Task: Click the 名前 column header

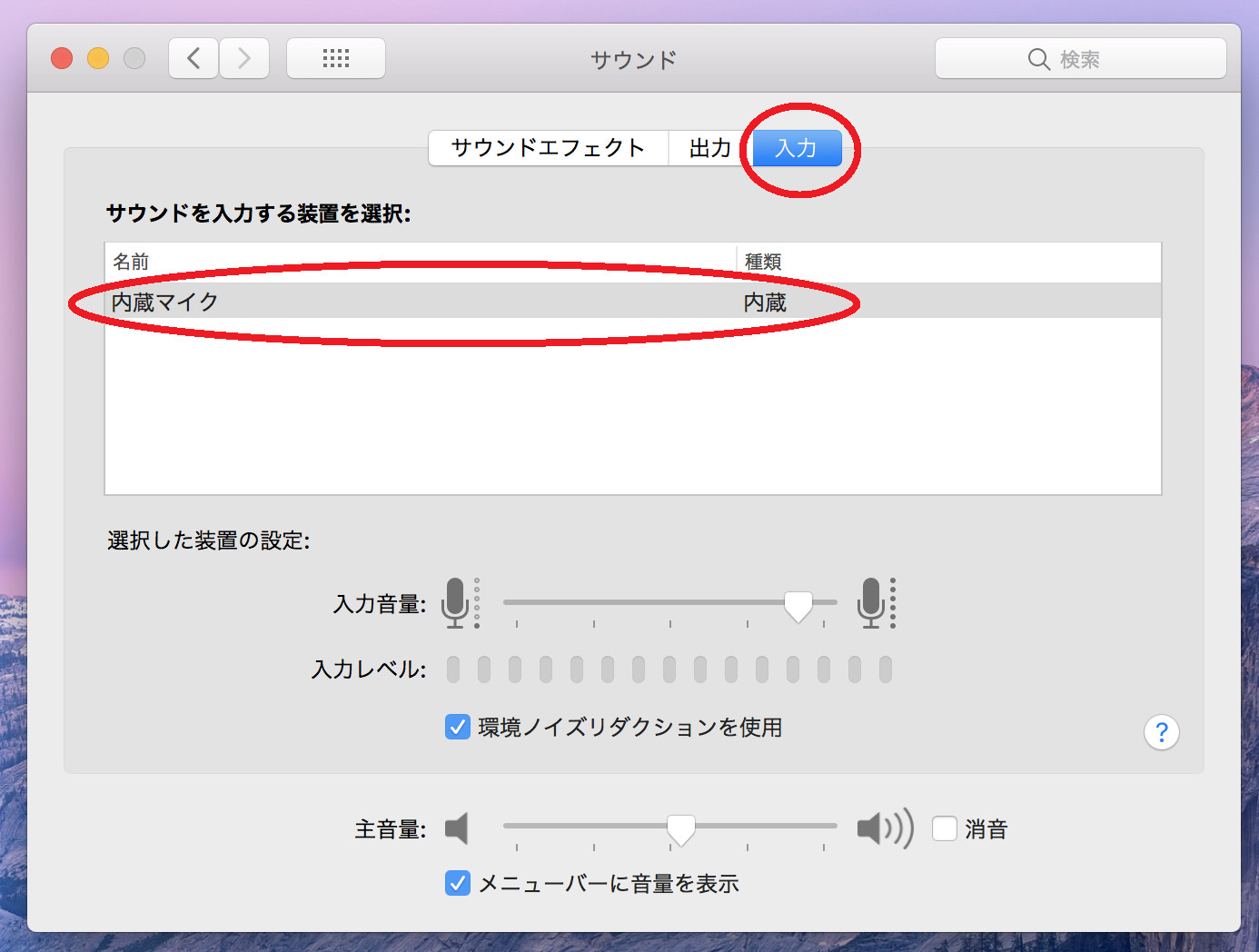Action: 421,262
